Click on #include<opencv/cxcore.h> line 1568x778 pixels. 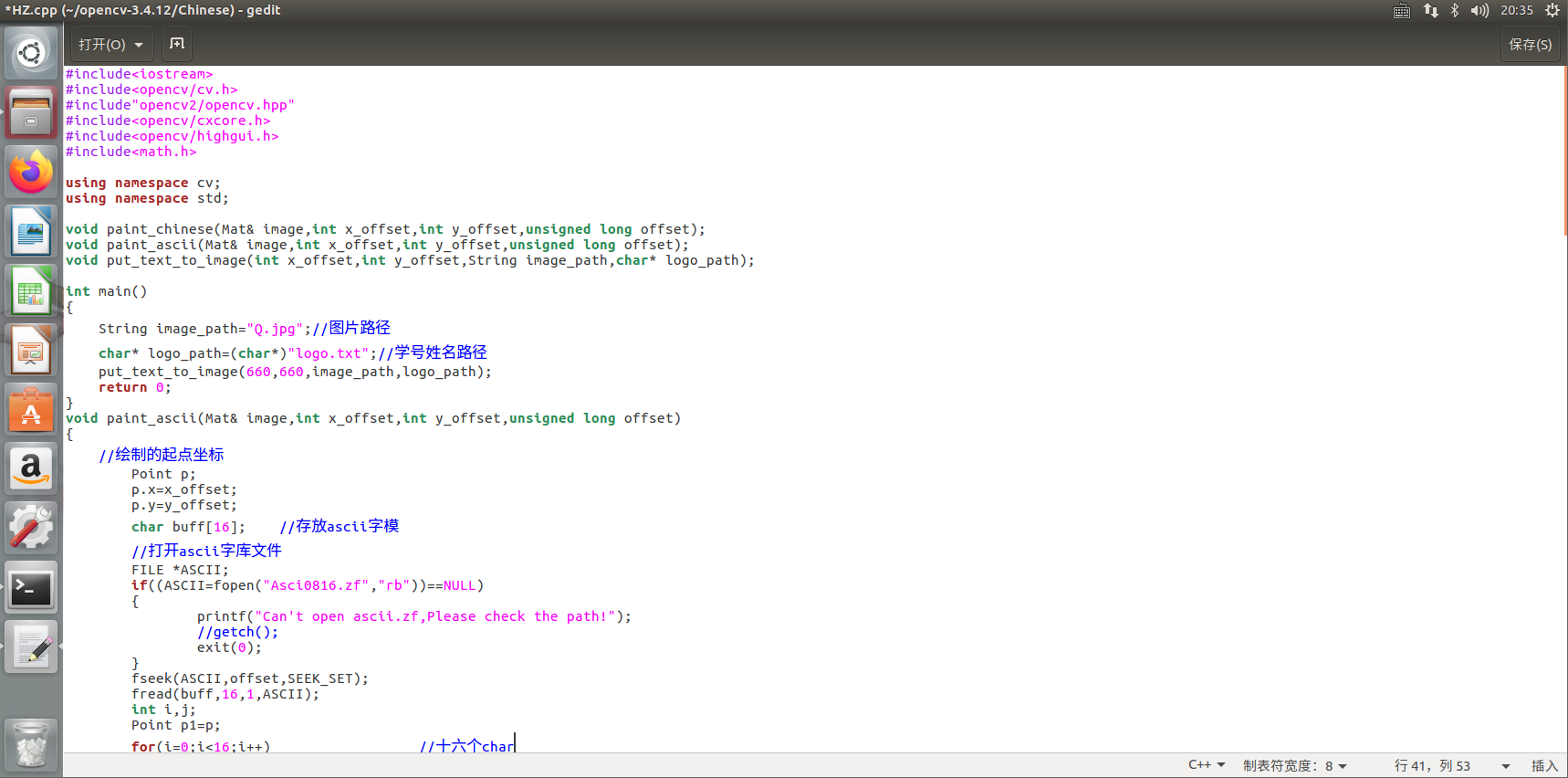click(x=168, y=121)
